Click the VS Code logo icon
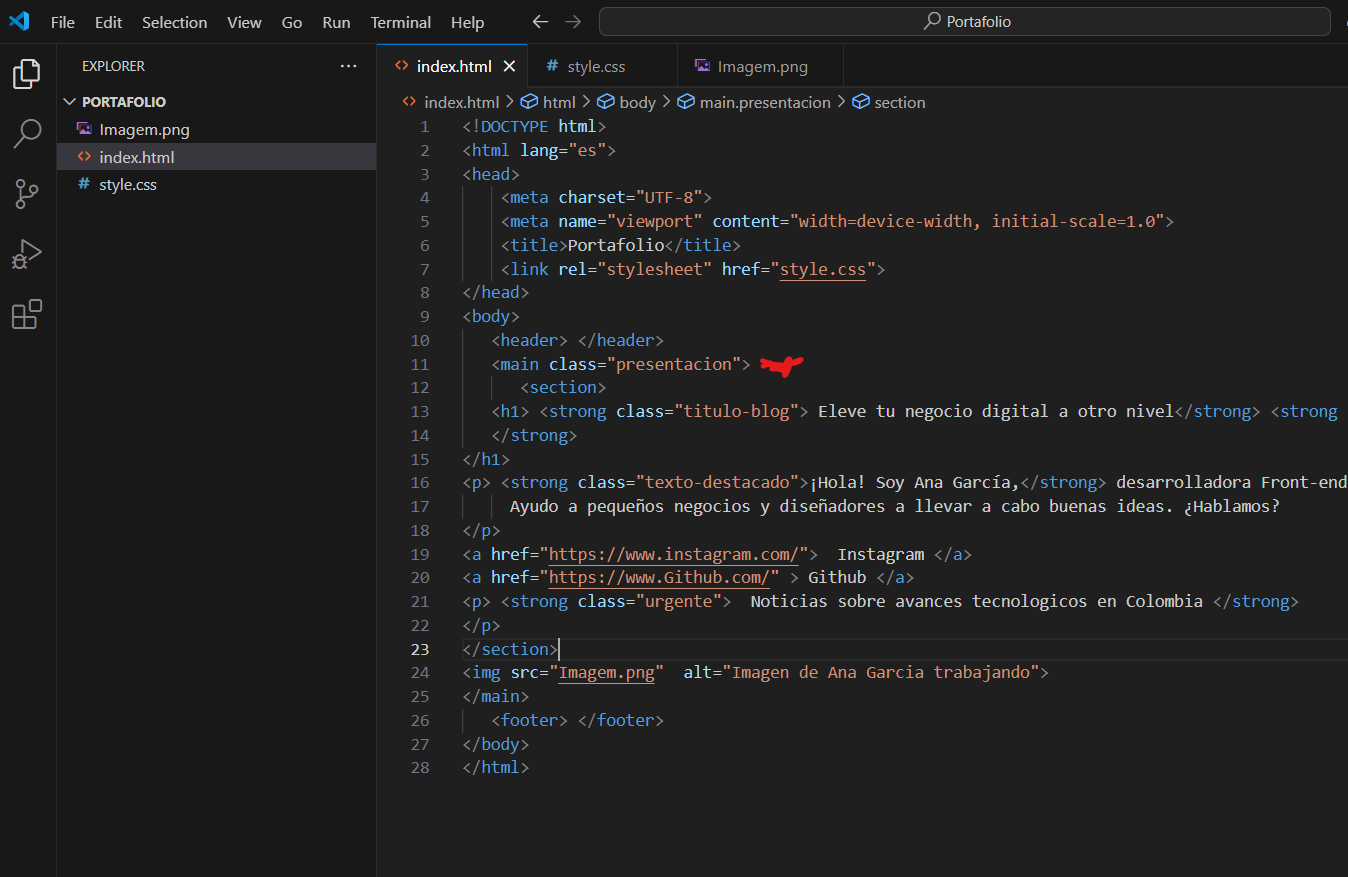The width and height of the screenshot is (1348, 877). coord(19,21)
